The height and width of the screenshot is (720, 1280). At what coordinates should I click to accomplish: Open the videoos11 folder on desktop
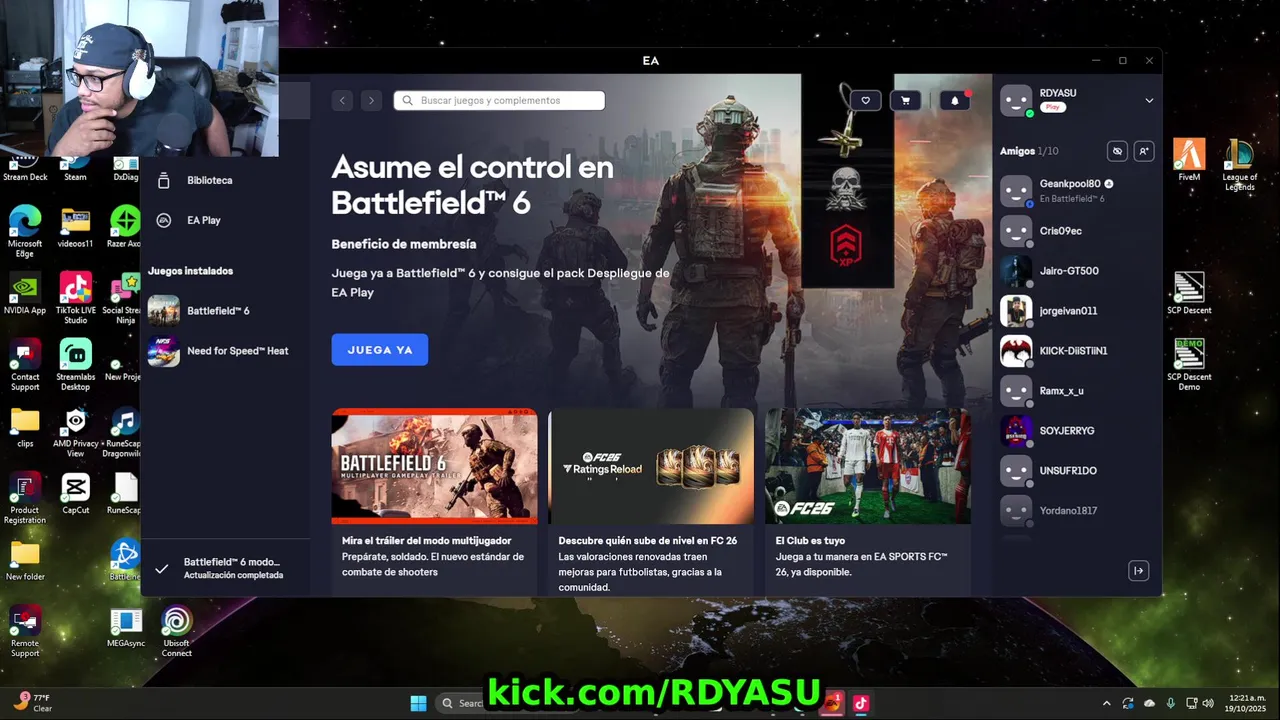(x=75, y=227)
